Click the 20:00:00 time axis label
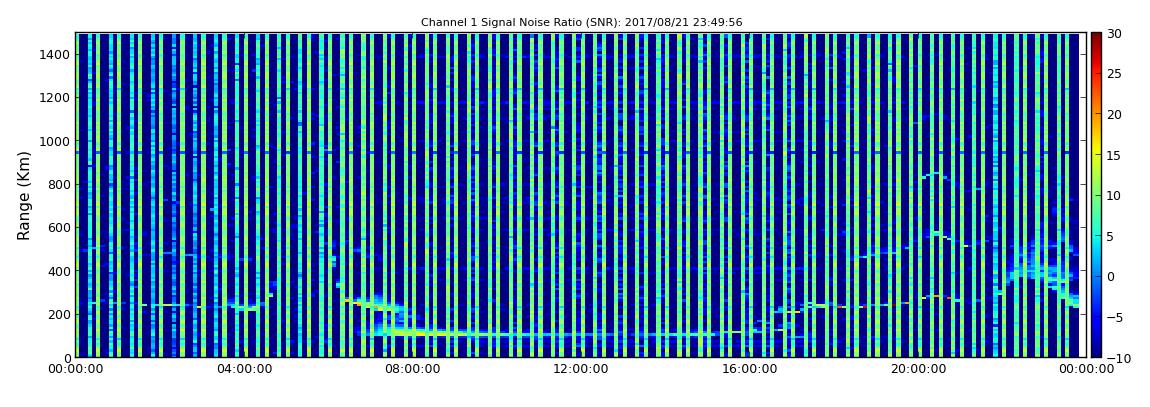 click(917, 370)
